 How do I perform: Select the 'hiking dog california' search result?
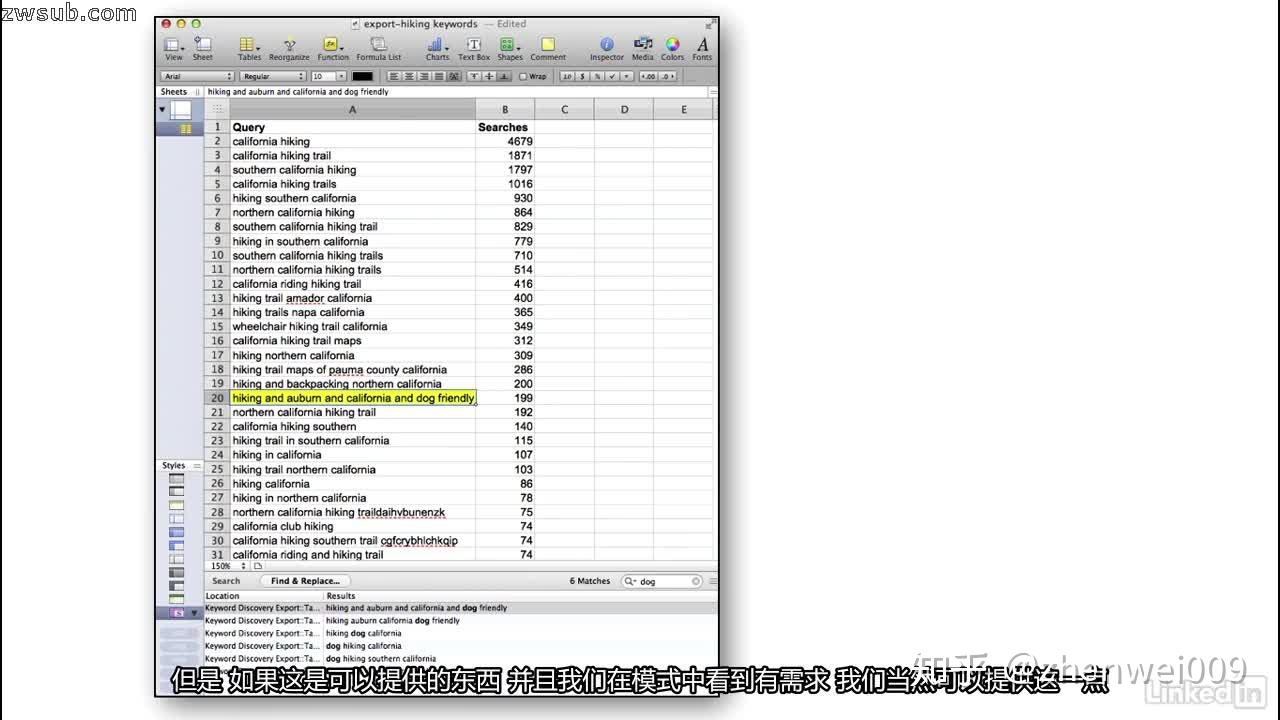click(364, 633)
